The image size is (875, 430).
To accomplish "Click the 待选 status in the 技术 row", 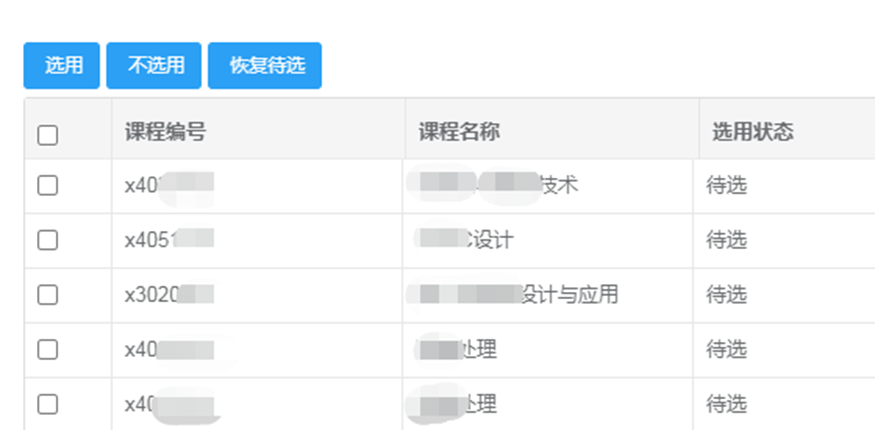I will (x=727, y=185).
